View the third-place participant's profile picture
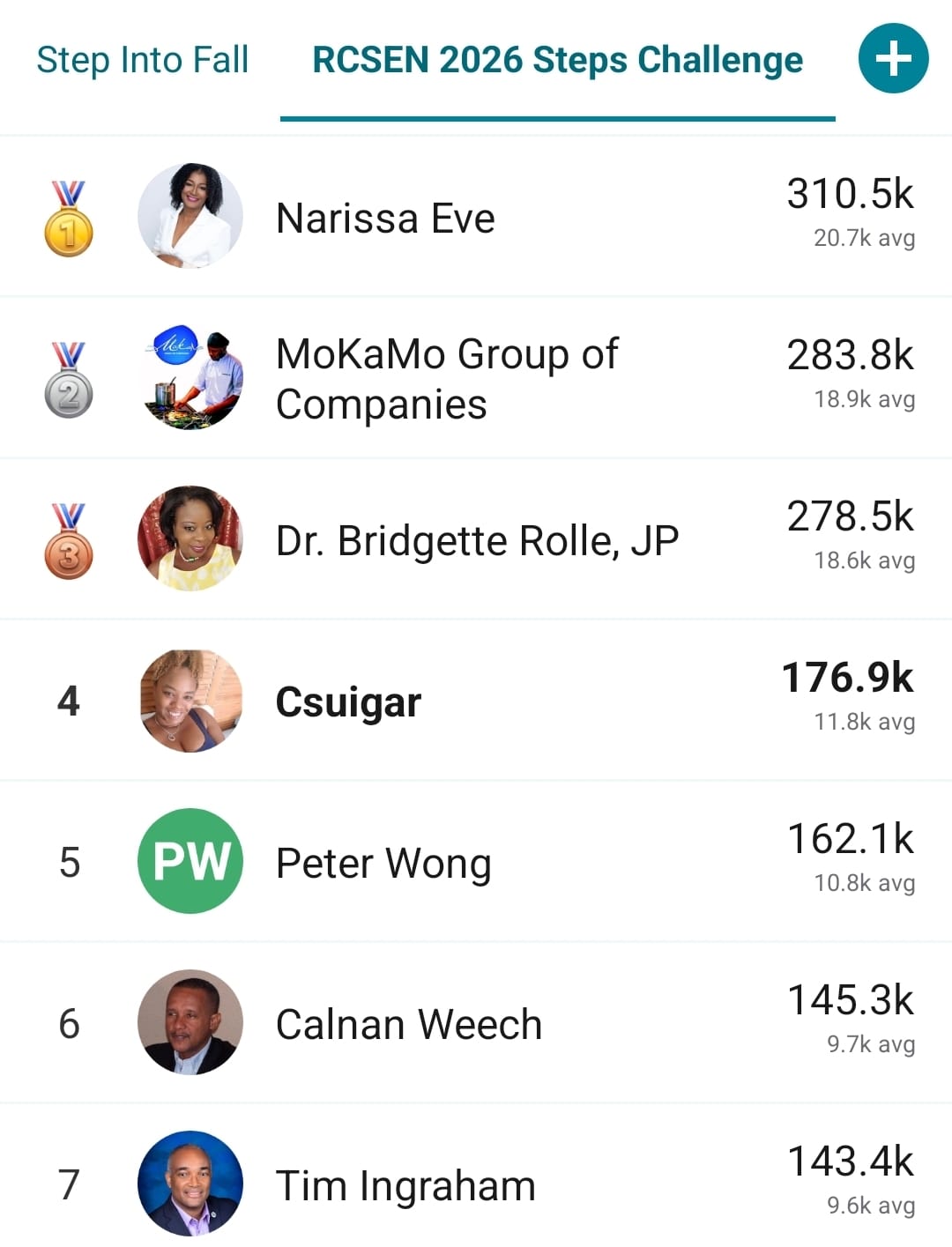This screenshot has width=952, height=1247. point(190,538)
